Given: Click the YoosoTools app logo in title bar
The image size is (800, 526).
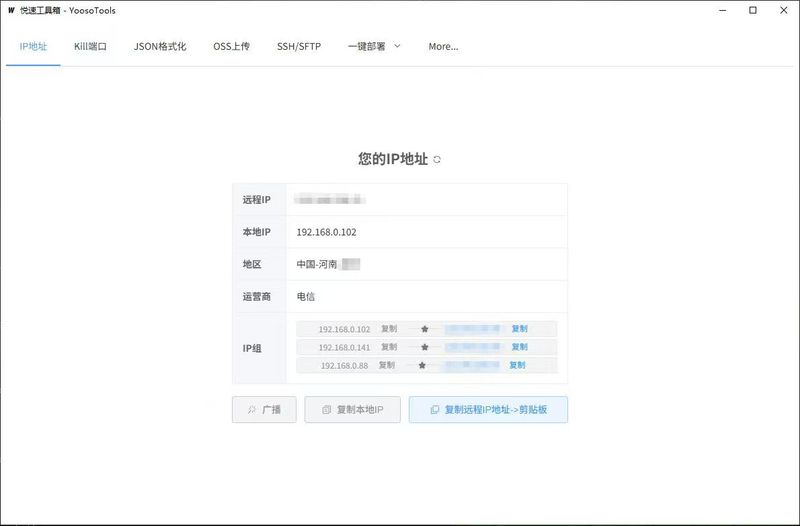Looking at the screenshot, I should [10, 11].
